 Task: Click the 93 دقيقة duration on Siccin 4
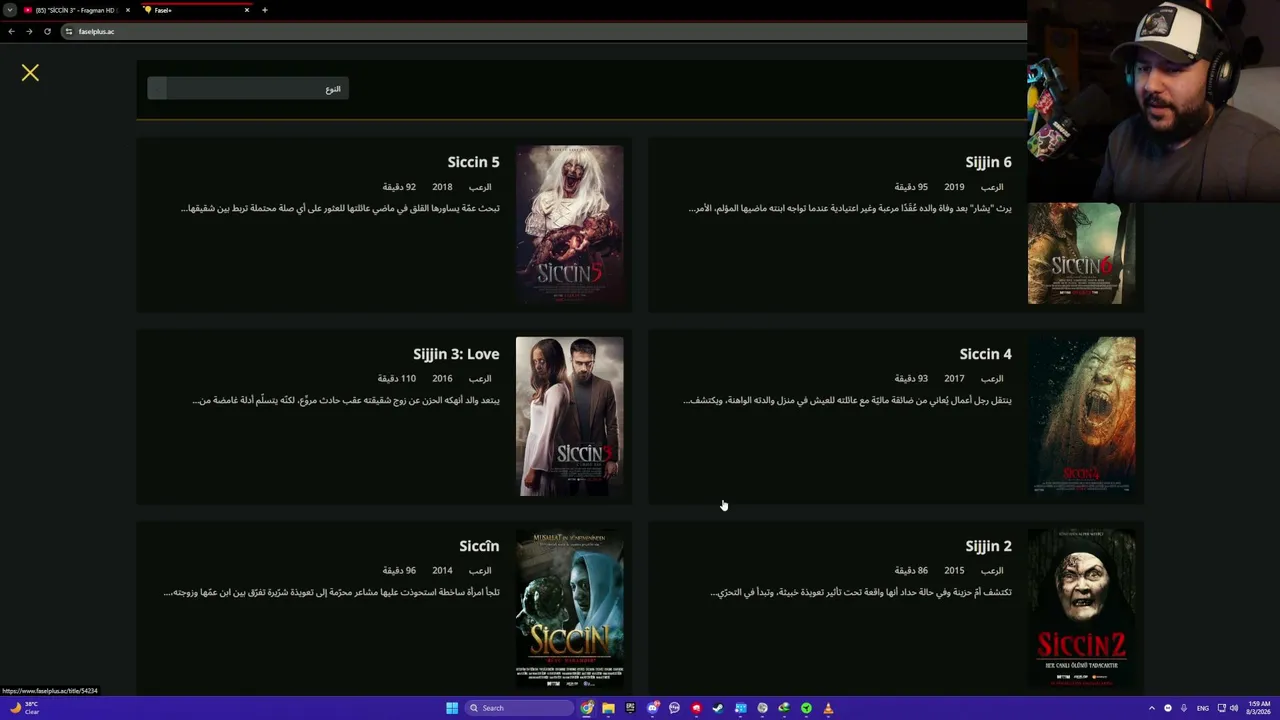coord(911,379)
